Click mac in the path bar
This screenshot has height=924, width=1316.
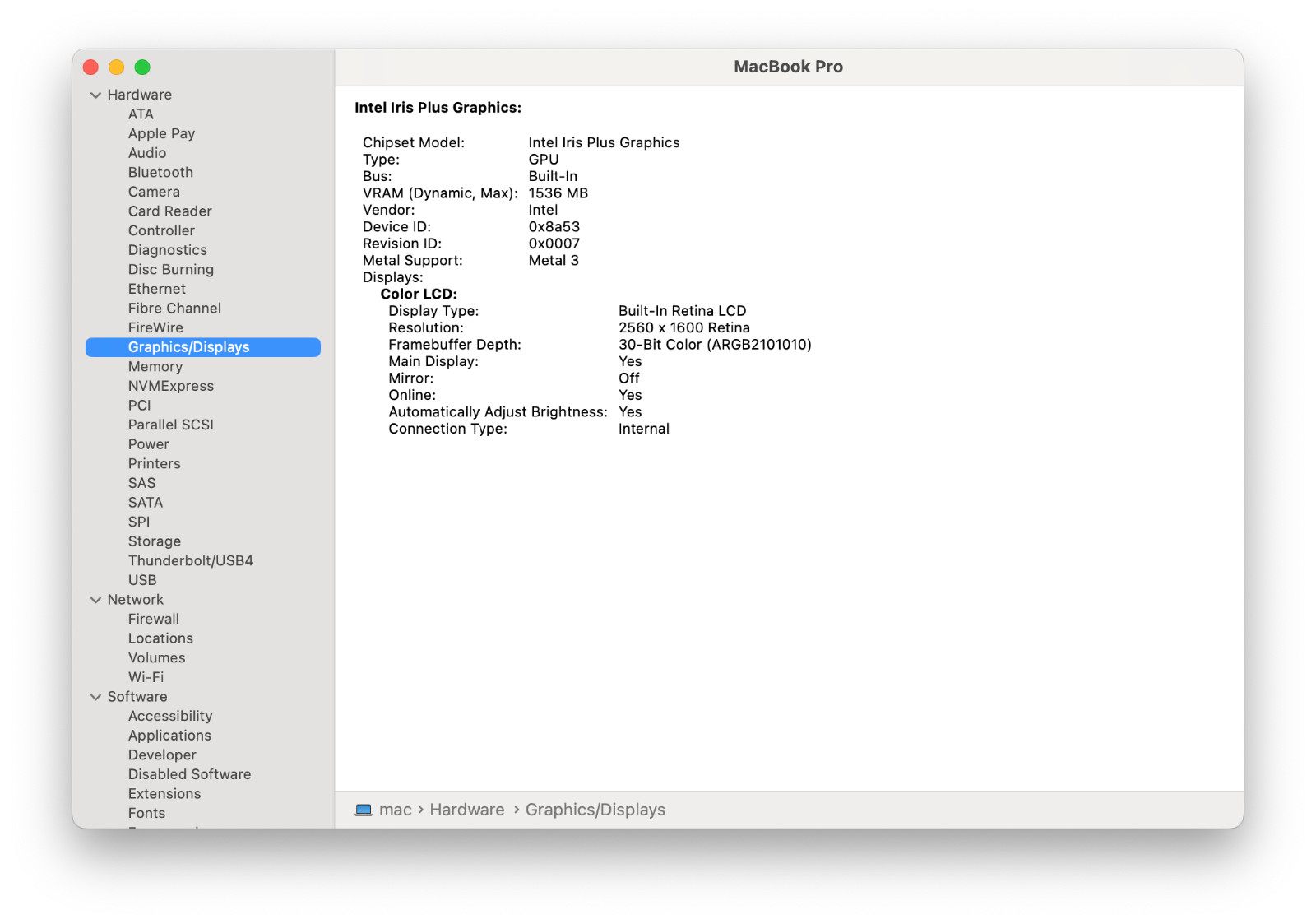395,810
